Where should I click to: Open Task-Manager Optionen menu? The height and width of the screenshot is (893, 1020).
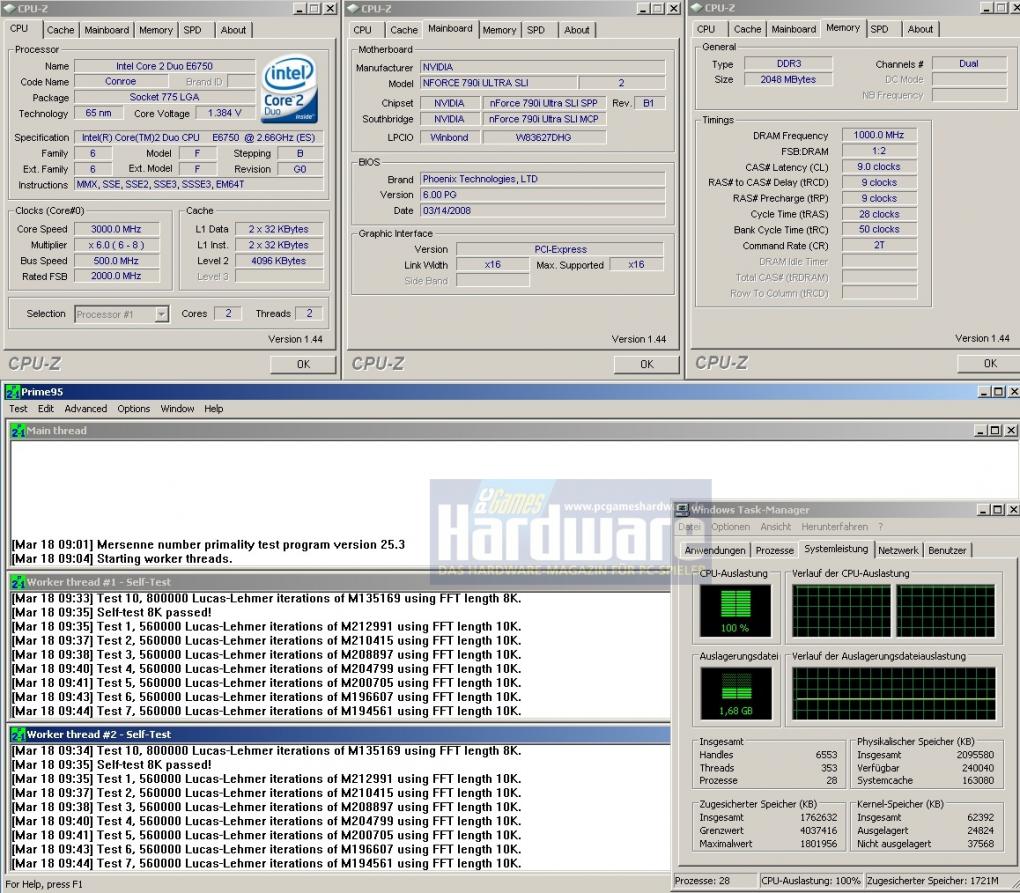730,527
